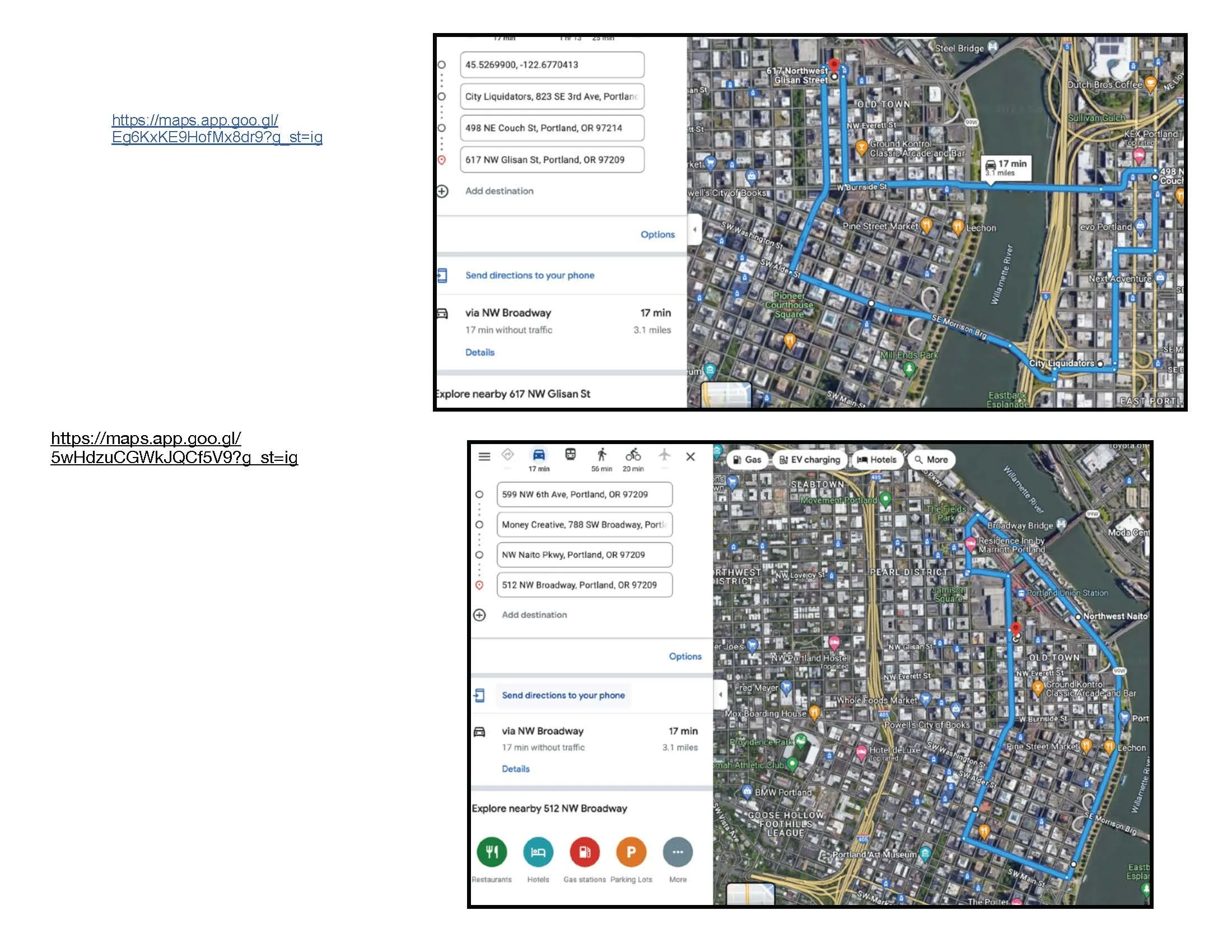Click highlighted Send directions to your phone, lower panel
The image size is (1232, 952).
(563, 696)
